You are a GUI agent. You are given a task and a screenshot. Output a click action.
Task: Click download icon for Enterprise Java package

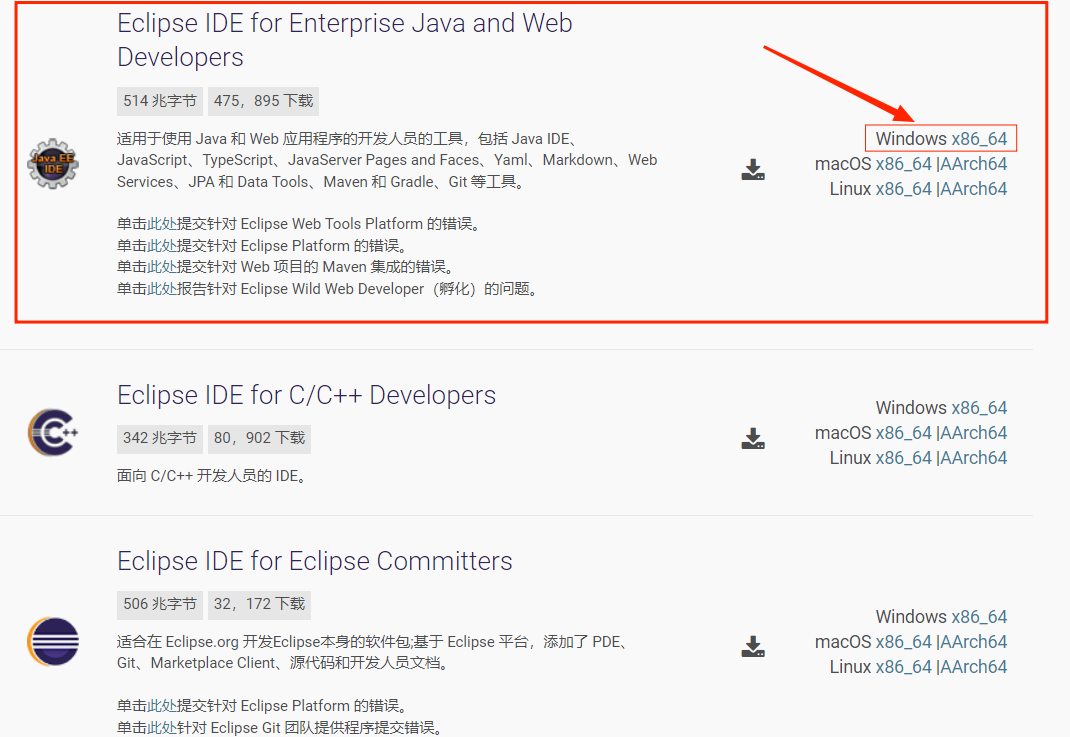coord(753,169)
